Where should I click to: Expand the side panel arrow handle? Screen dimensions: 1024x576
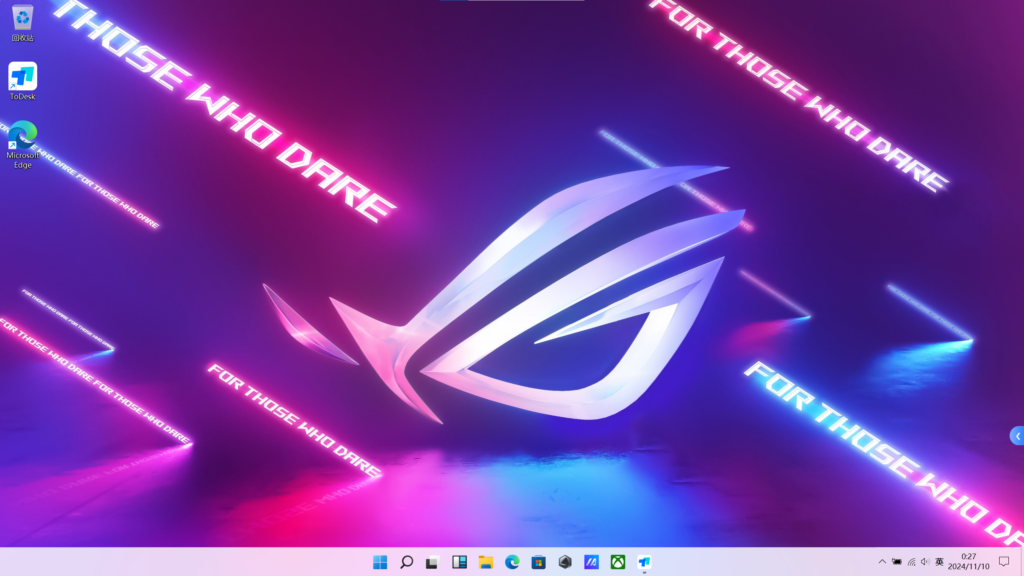tap(1017, 436)
